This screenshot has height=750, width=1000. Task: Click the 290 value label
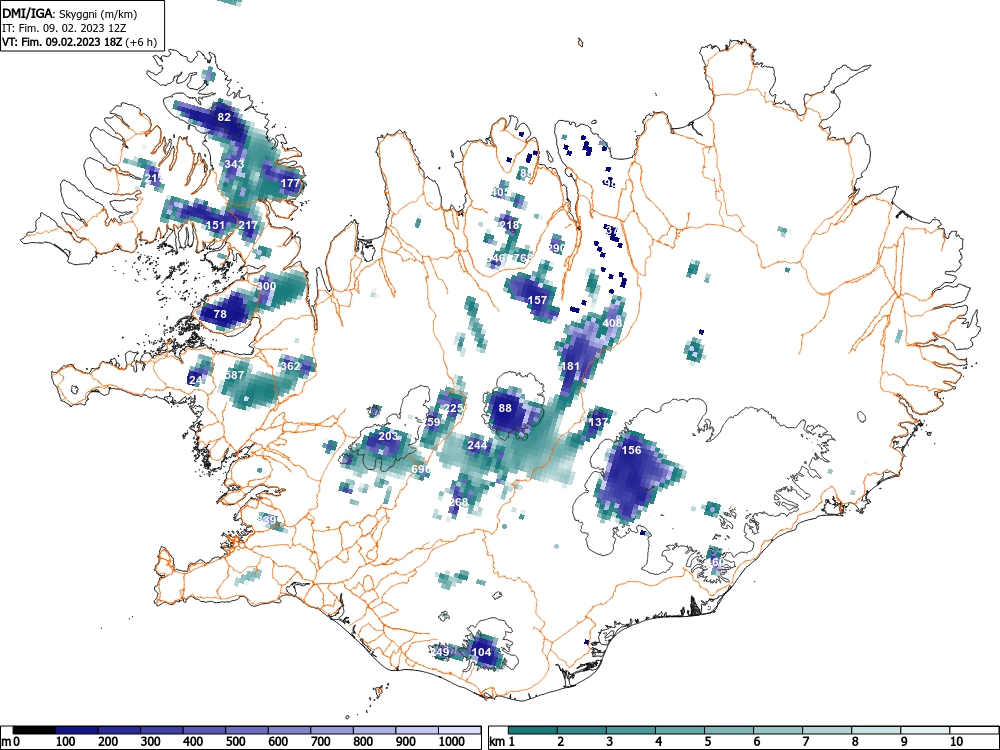[556, 248]
